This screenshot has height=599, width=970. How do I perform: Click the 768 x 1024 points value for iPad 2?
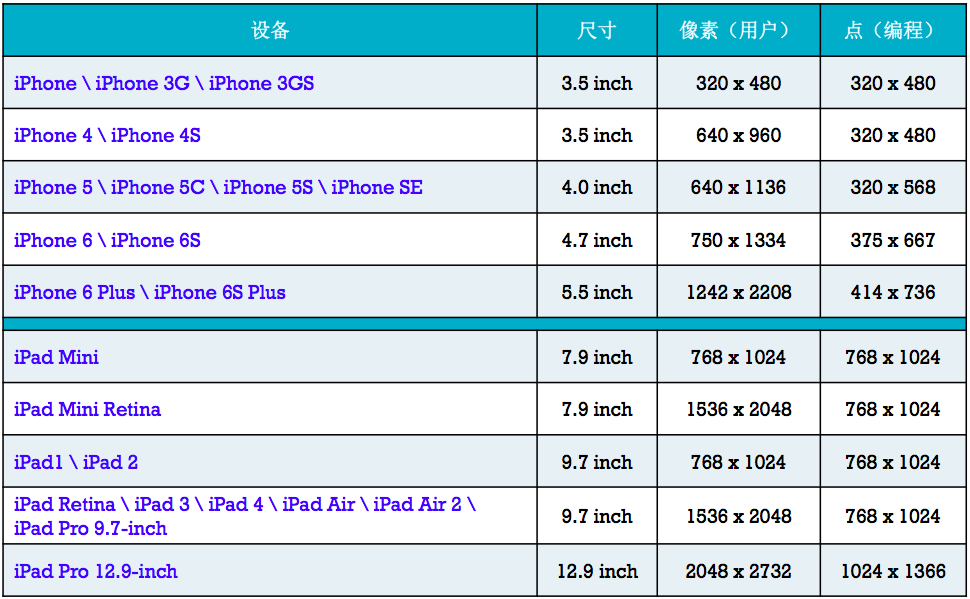click(x=893, y=462)
